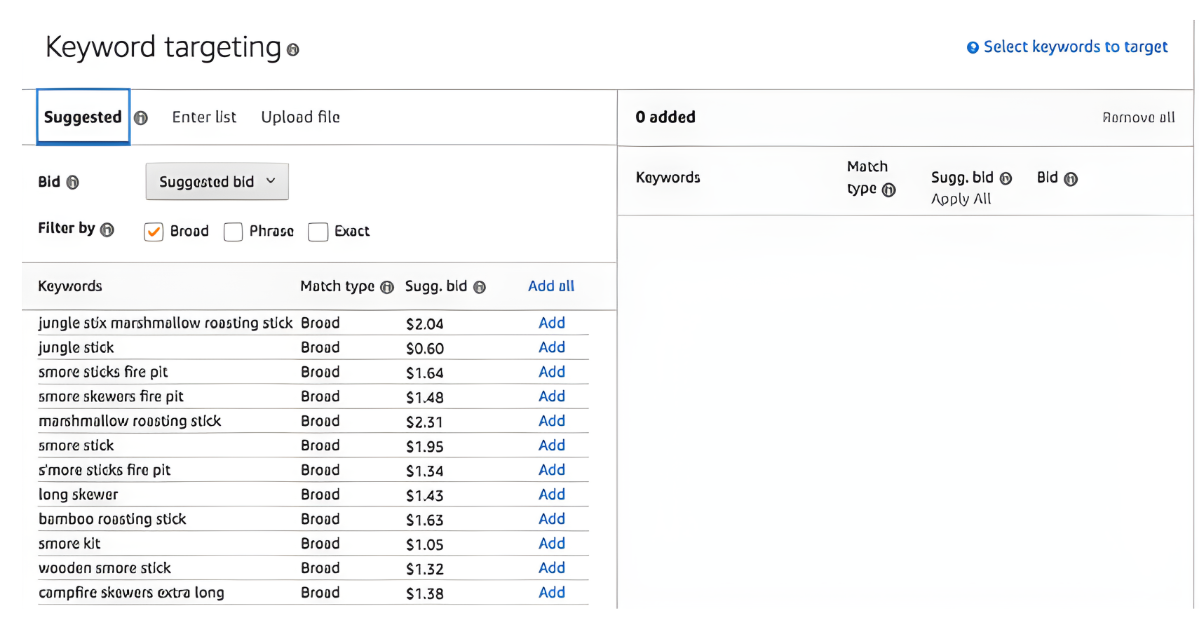The width and height of the screenshot is (1200, 628).
Task: Uncheck the Broad filter checkbox
Action: pyautogui.click(x=154, y=232)
